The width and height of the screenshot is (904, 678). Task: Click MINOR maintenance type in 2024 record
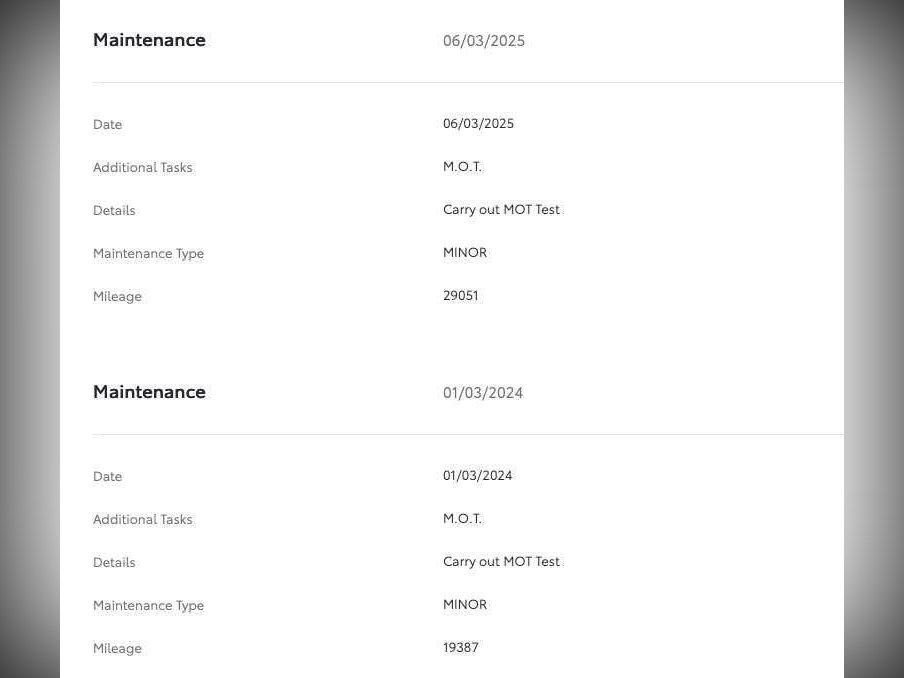pos(465,605)
